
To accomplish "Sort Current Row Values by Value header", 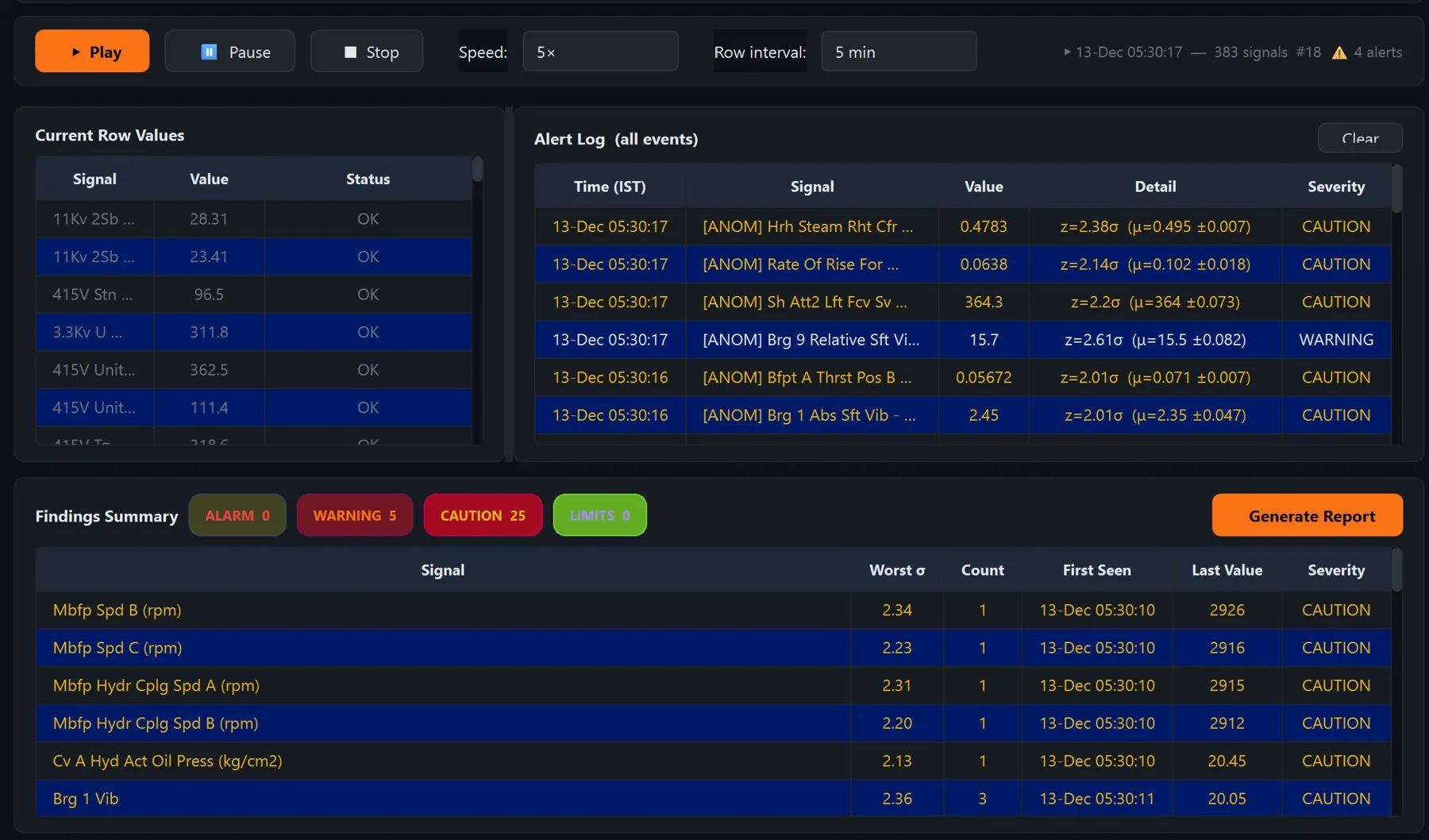I will tap(209, 179).
